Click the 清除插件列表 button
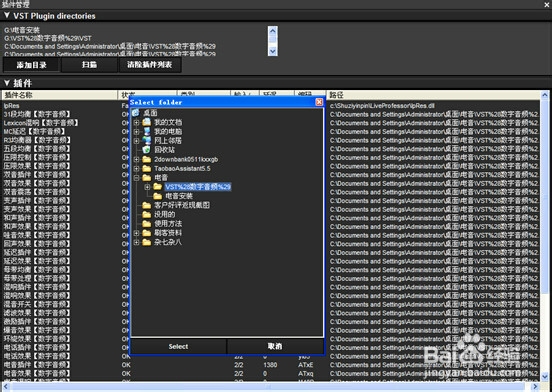Screen dimensions: 552x392 pos(150,65)
